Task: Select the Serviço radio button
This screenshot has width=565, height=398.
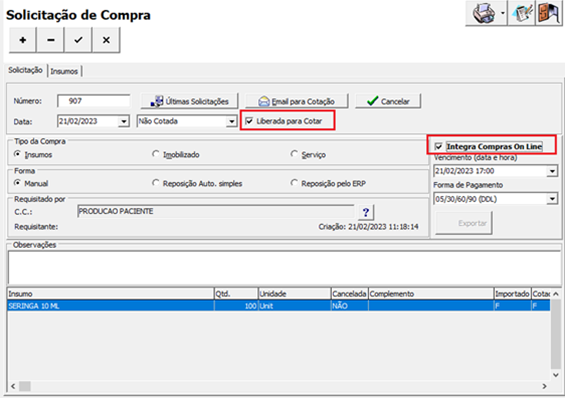Action: 294,154
